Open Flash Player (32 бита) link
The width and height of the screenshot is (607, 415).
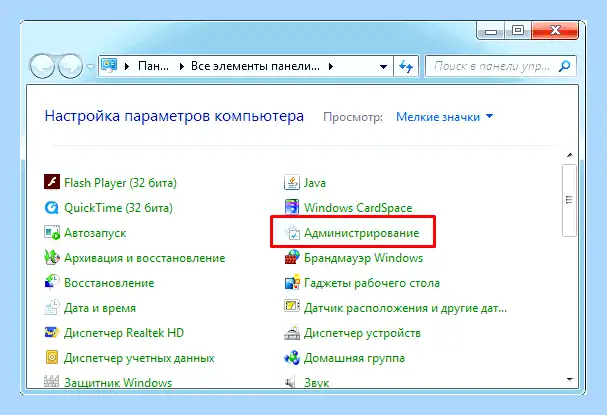click(x=120, y=183)
